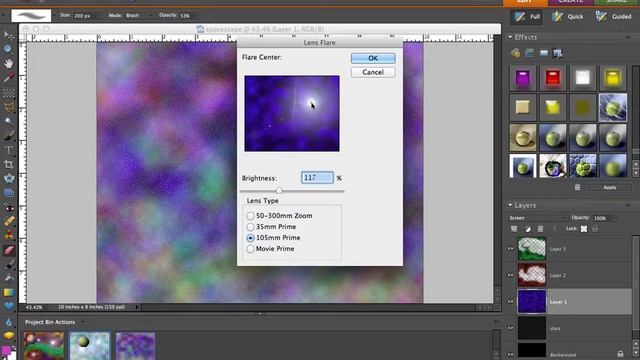
Task: Click the Brightness slider handle
Action: click(279, 191)
